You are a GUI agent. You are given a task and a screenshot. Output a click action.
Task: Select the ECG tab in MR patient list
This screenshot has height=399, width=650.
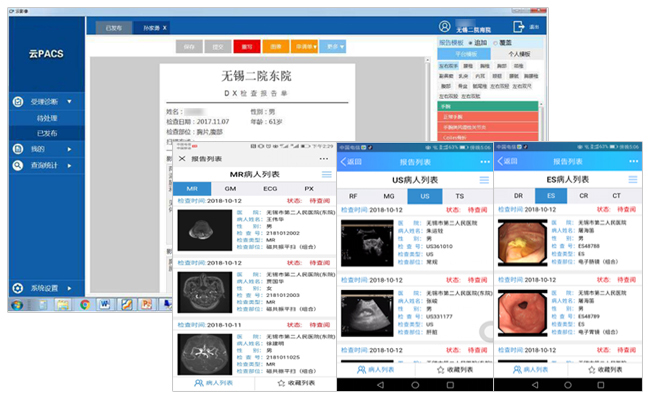click(270, 189)
